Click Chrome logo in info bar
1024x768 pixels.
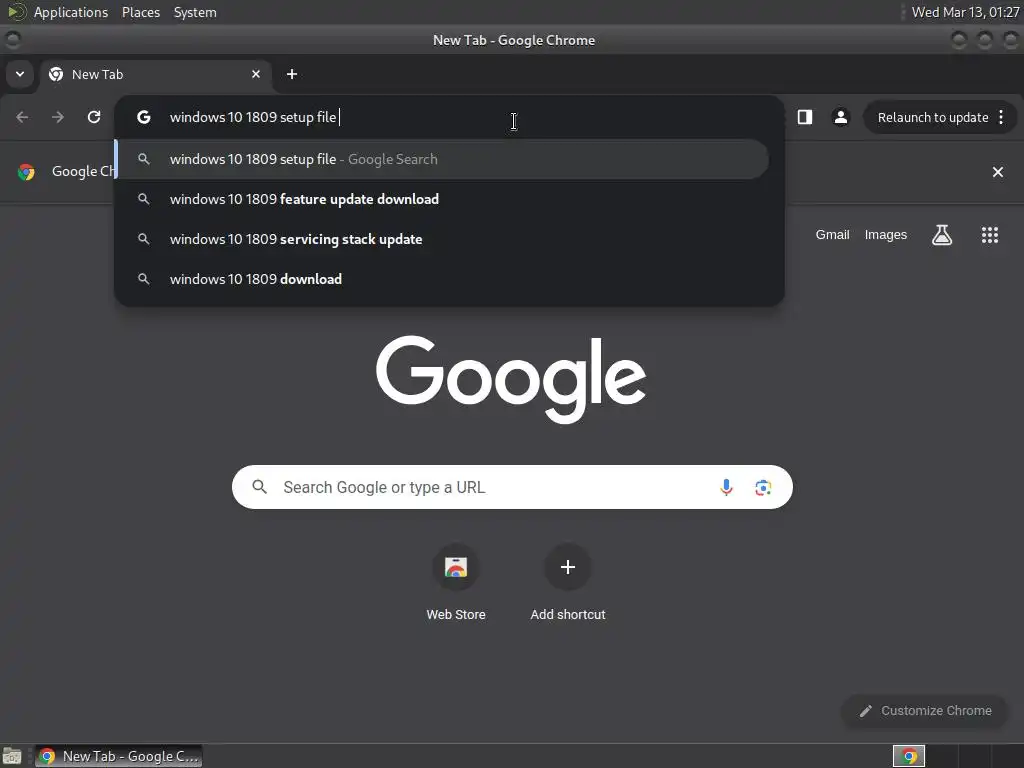click(x=26, y=172)
